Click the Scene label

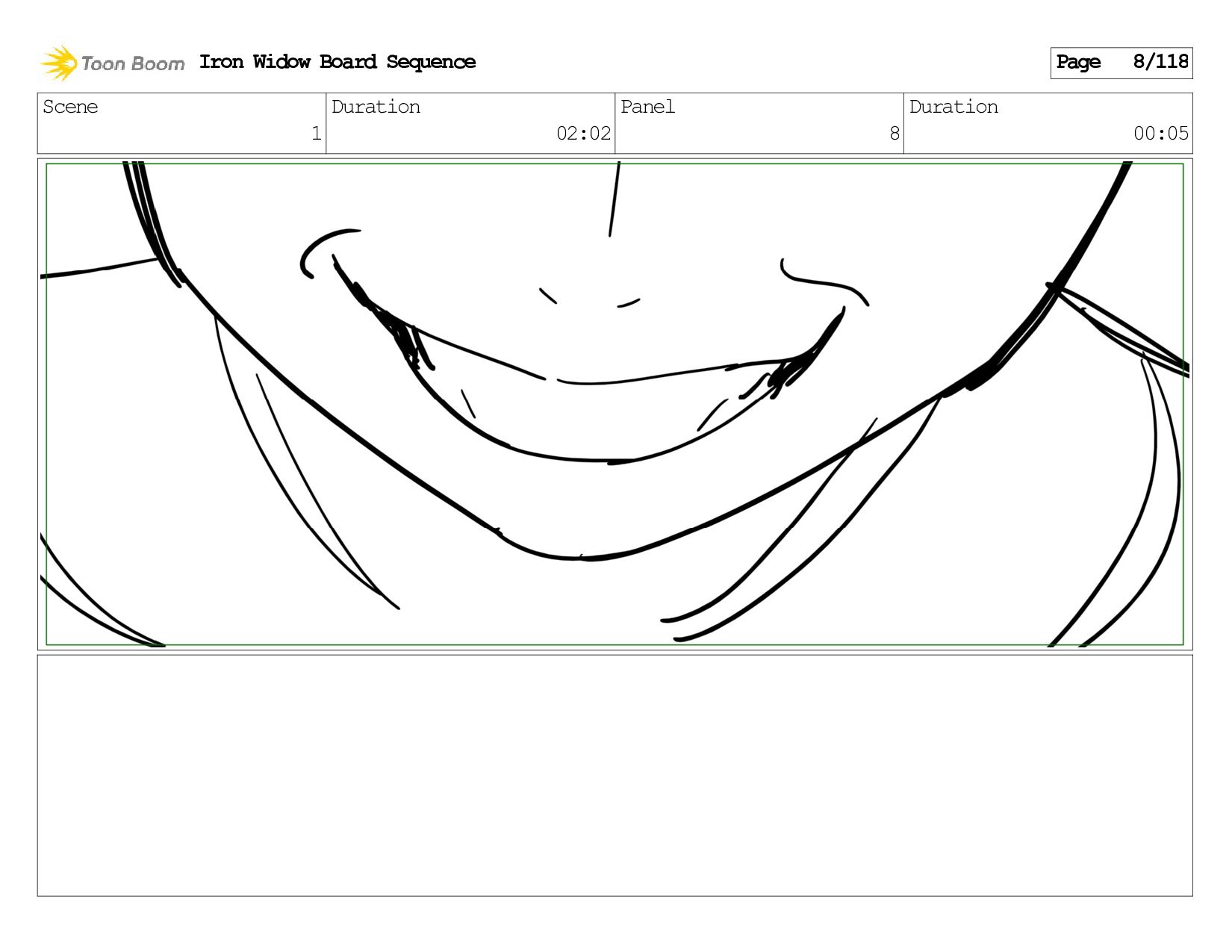70,107
